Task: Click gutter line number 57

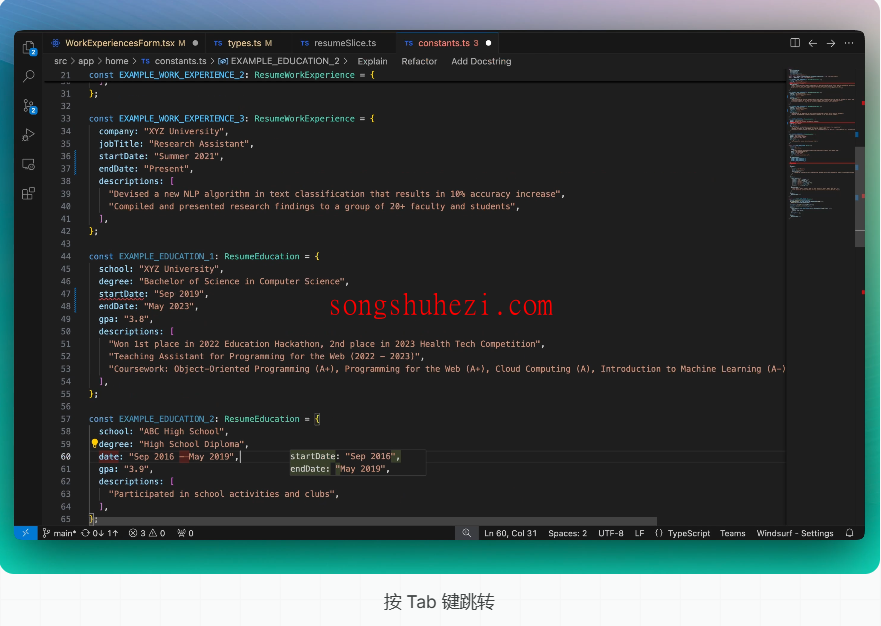Action: [x=66, y=419]
